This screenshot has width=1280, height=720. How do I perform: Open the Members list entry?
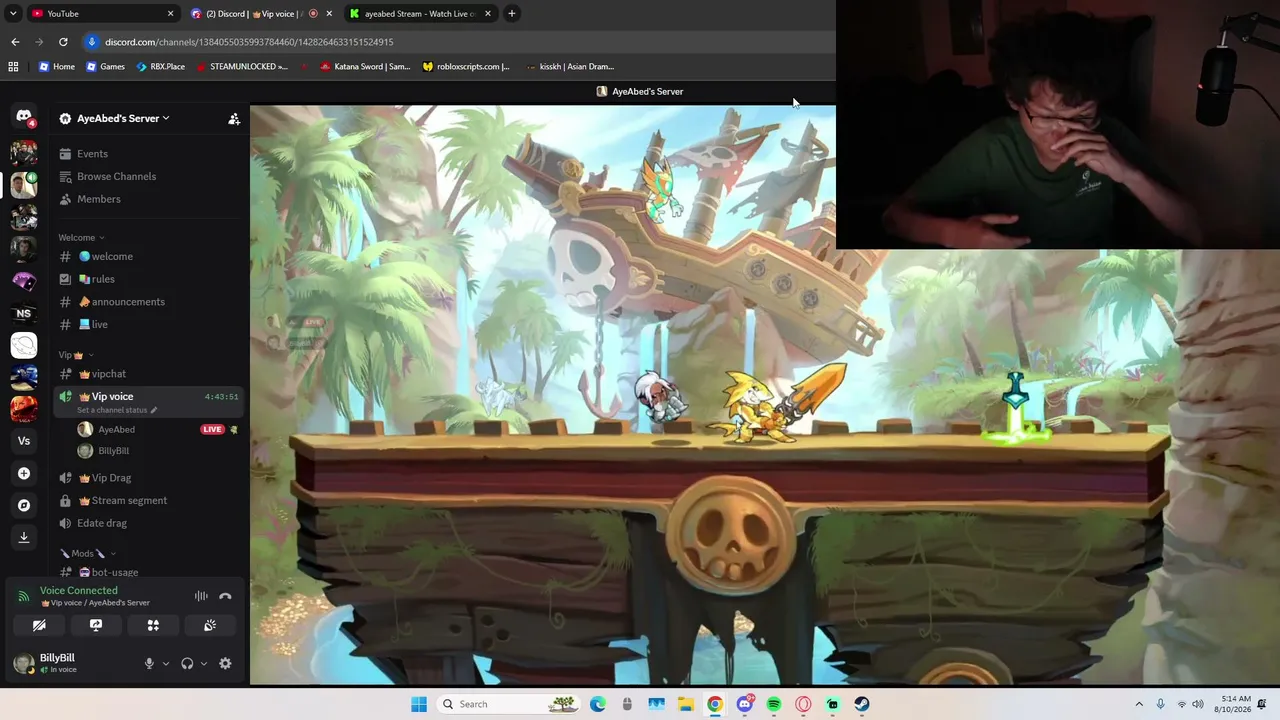(x=149, y=199)
